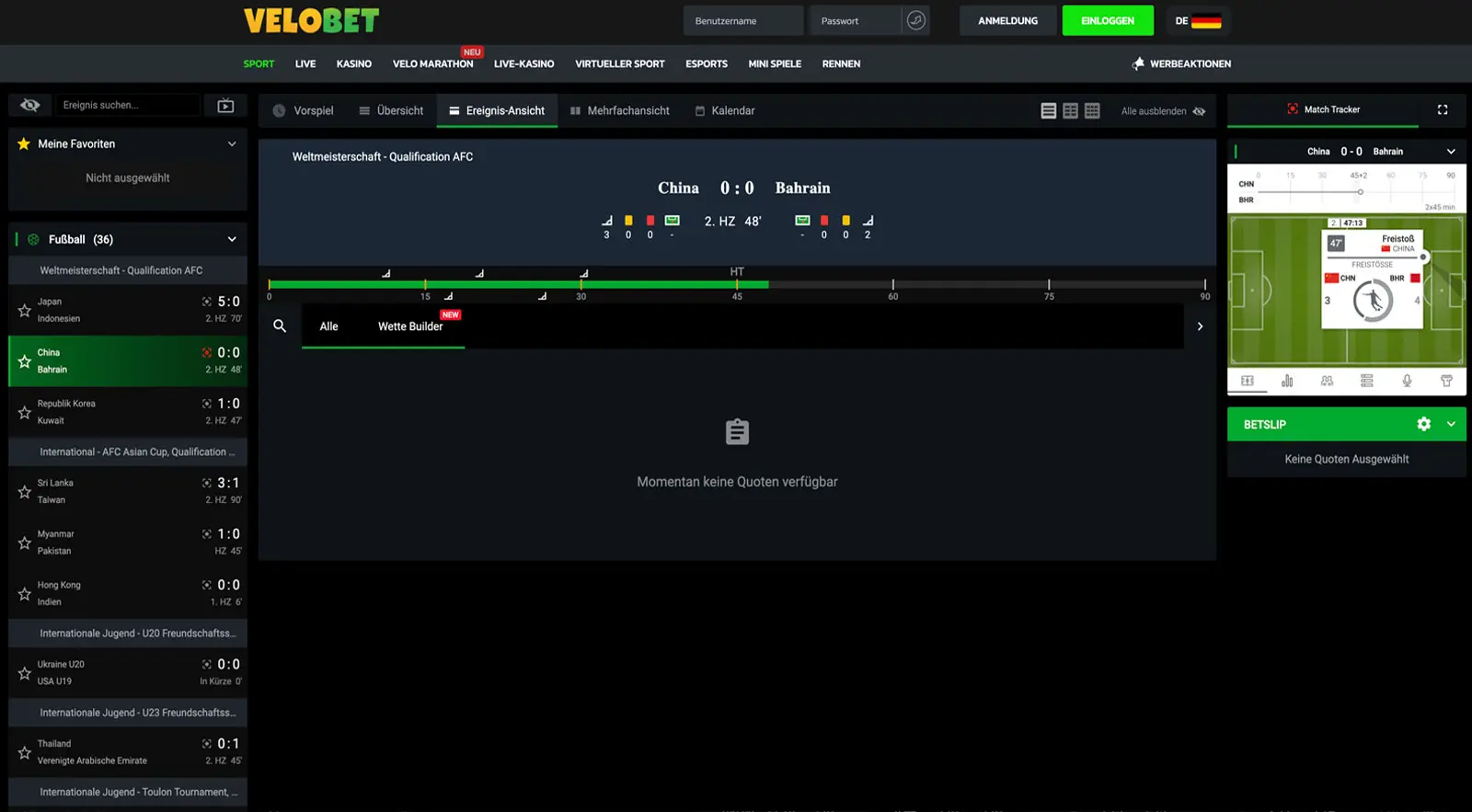
Task: Collapse the Fußball (36) section
Action: pos(232,239)
